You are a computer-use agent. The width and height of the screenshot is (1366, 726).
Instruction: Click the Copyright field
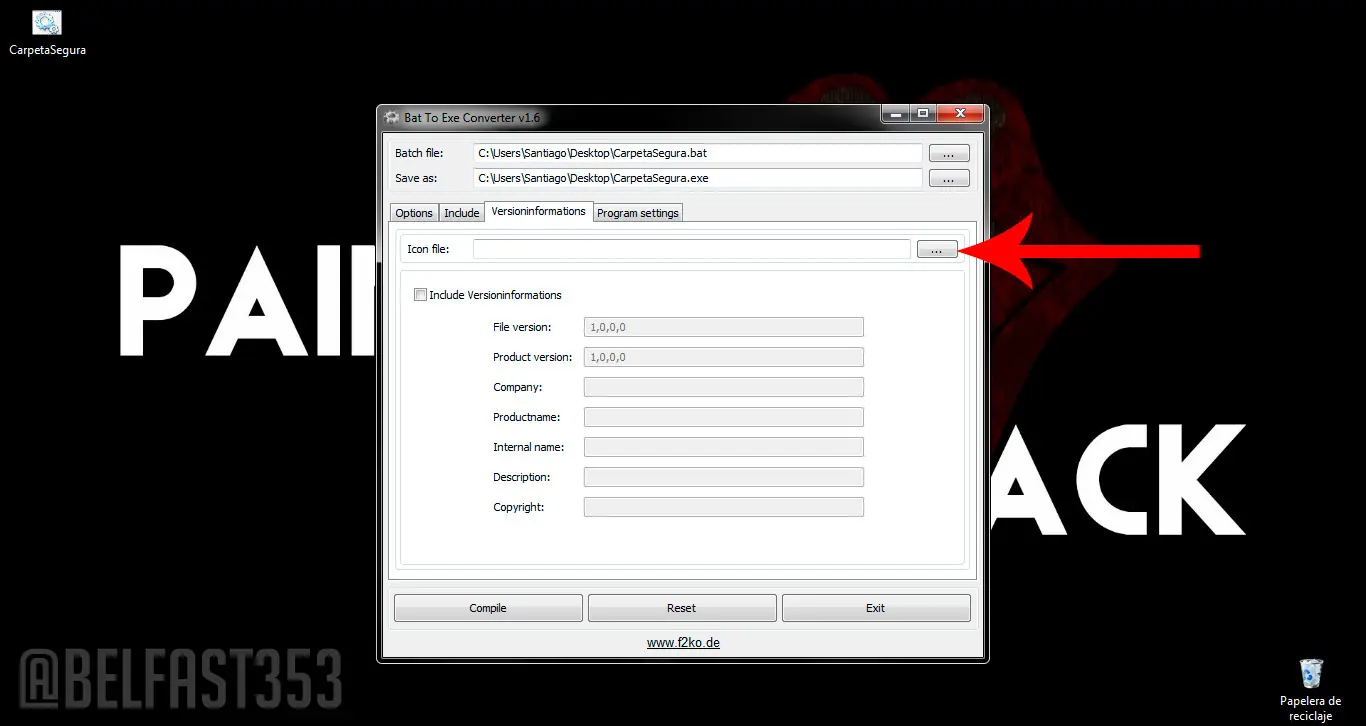(724, 507)
